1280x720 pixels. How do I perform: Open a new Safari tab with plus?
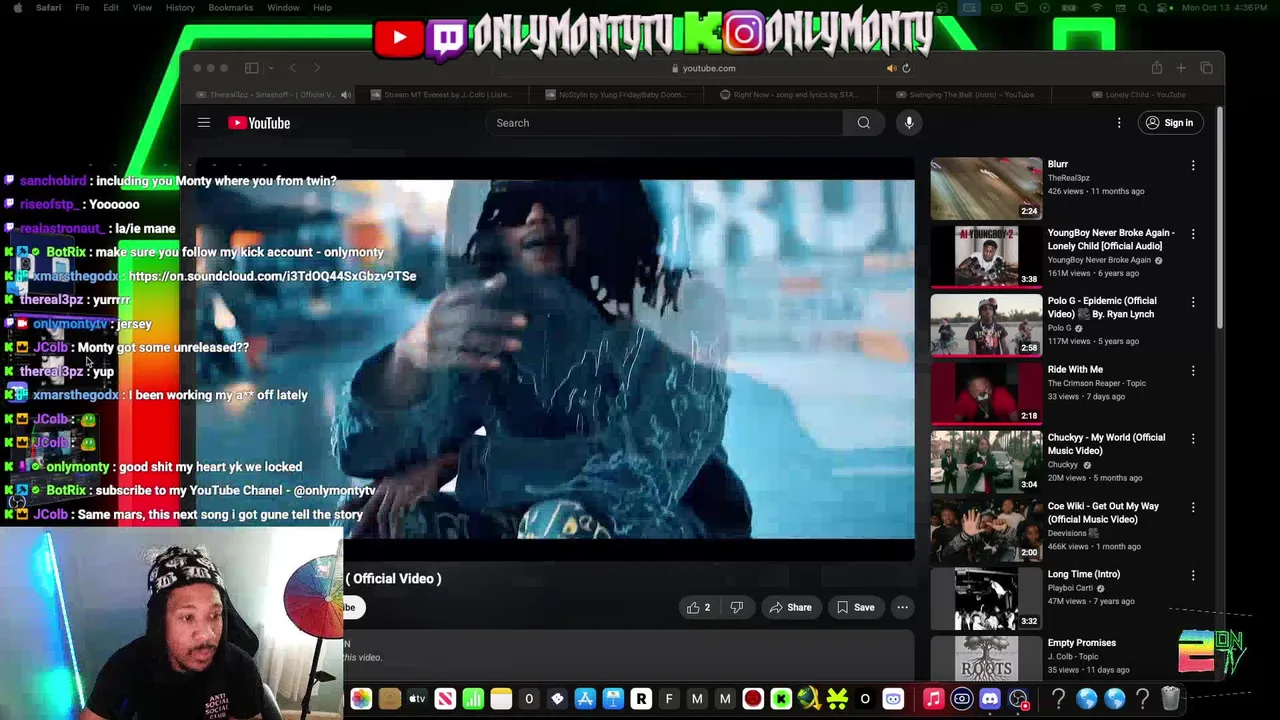(1181, 68)
